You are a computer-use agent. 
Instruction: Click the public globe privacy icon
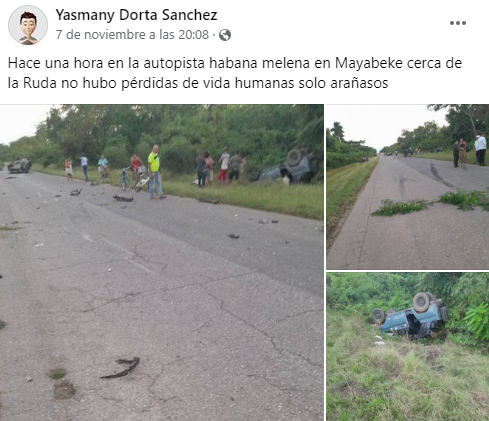coord(225,35)
